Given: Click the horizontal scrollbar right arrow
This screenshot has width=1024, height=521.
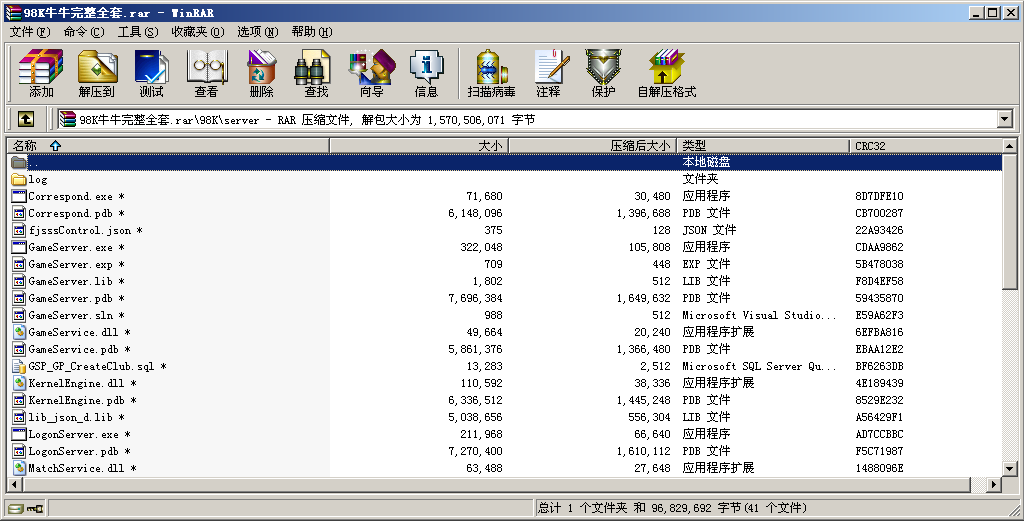Looking at the screenshot, I should [994, 485].
